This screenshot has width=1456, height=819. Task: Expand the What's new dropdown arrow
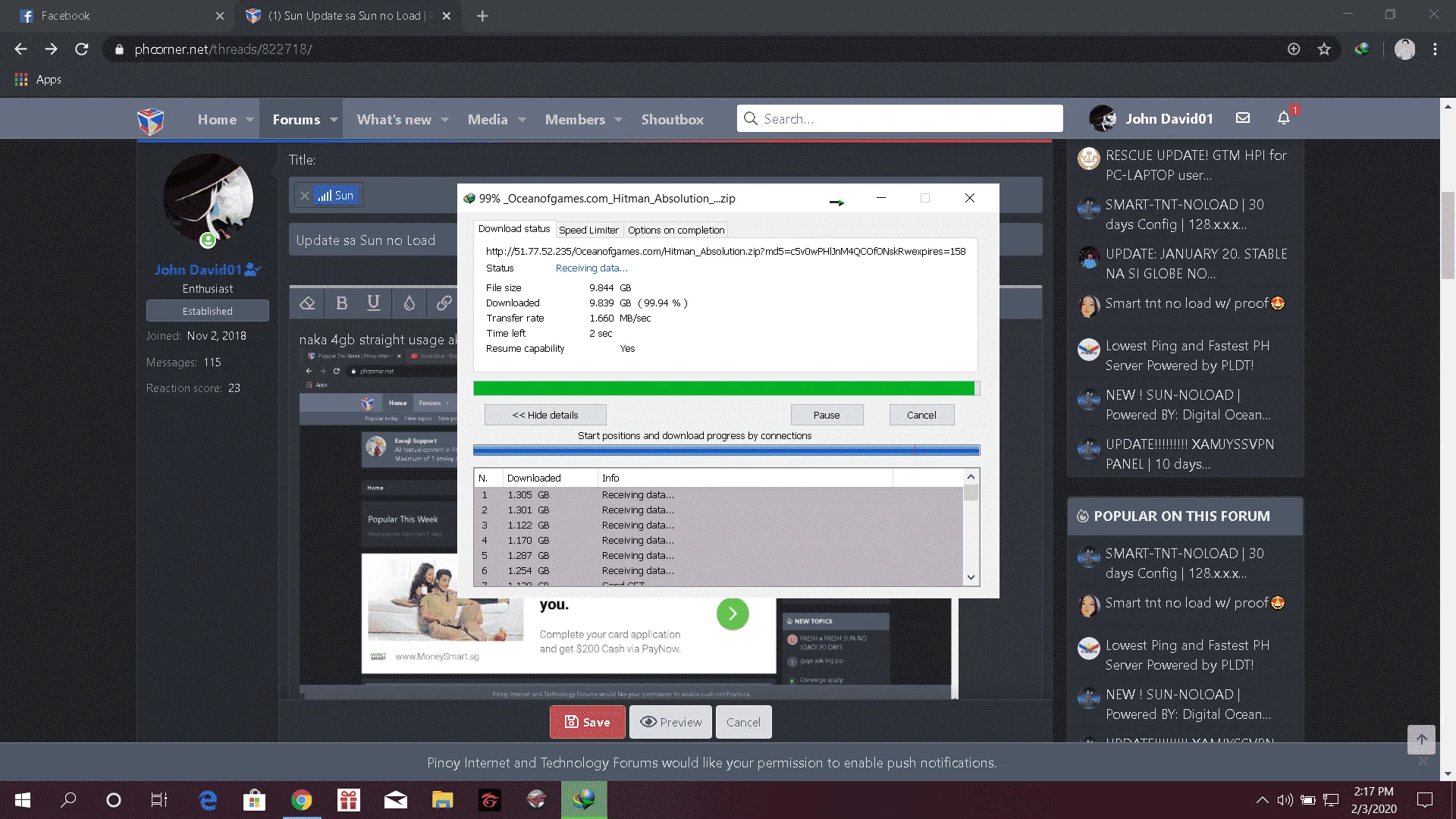coord(445,120)
